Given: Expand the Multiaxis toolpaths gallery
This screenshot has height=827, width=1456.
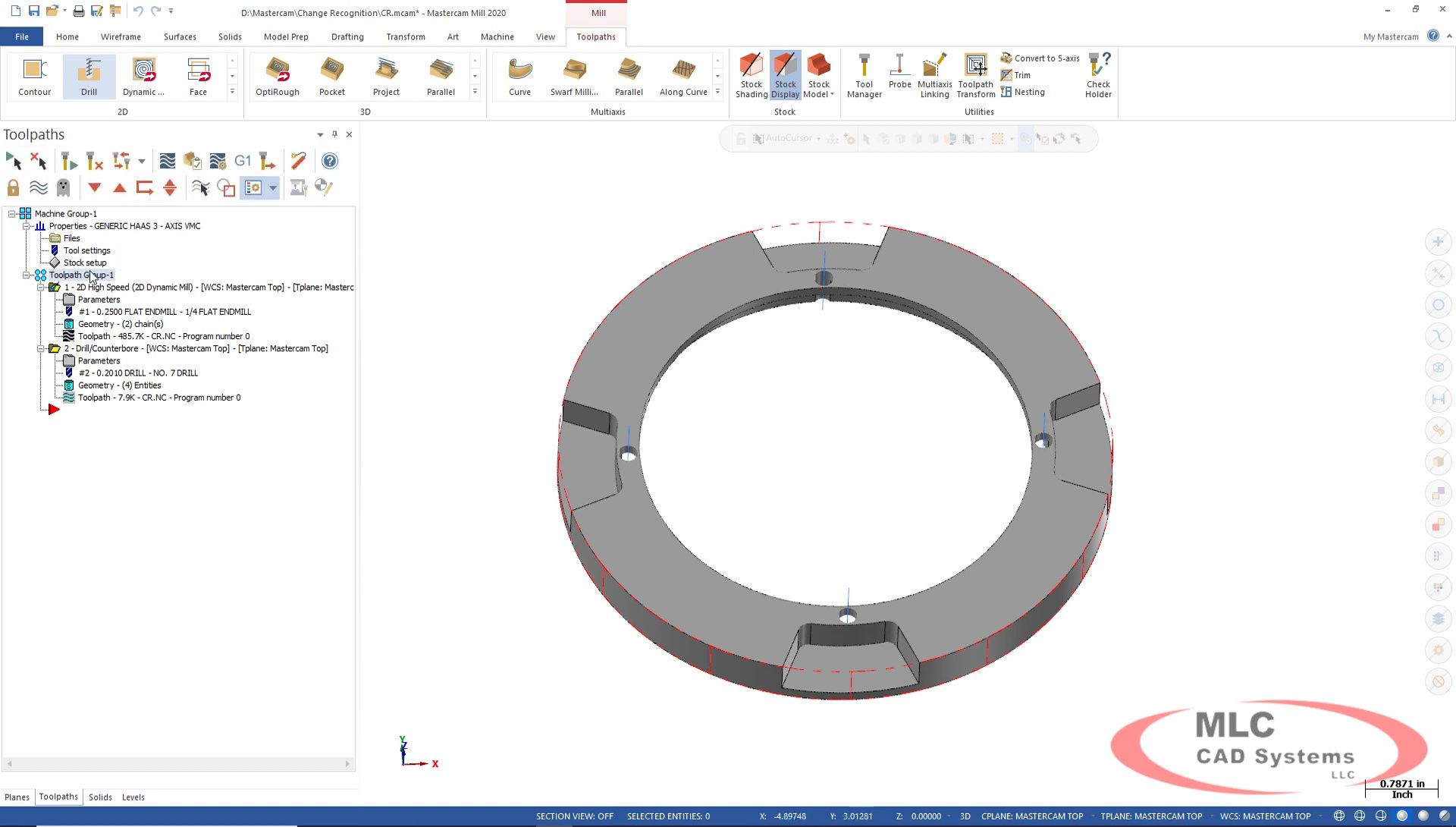Looking at the screenshot, I should click(717, 92).
